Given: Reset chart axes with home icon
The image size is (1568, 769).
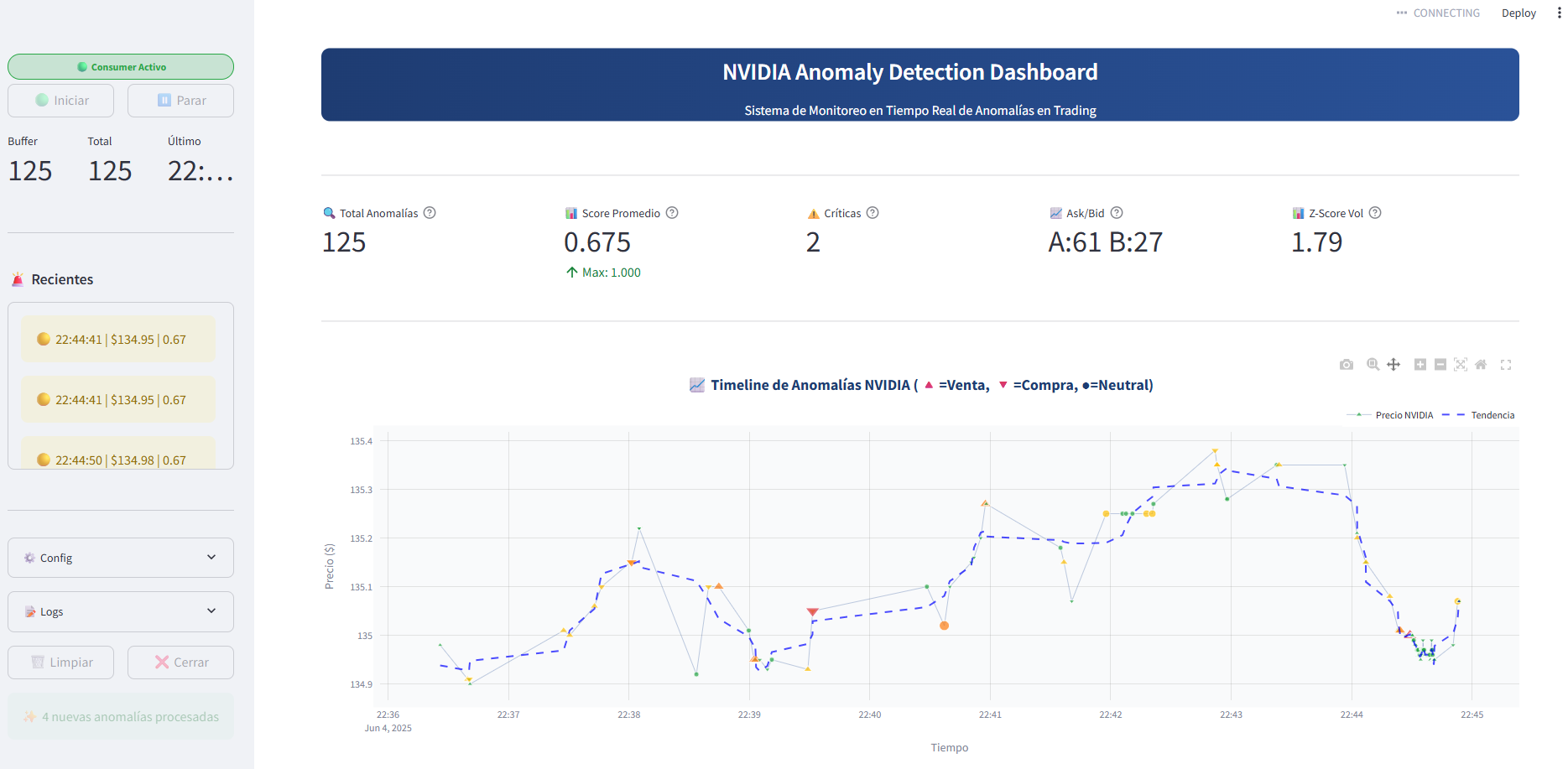Looking at the screenshot, I should [x=1481, y=365].
